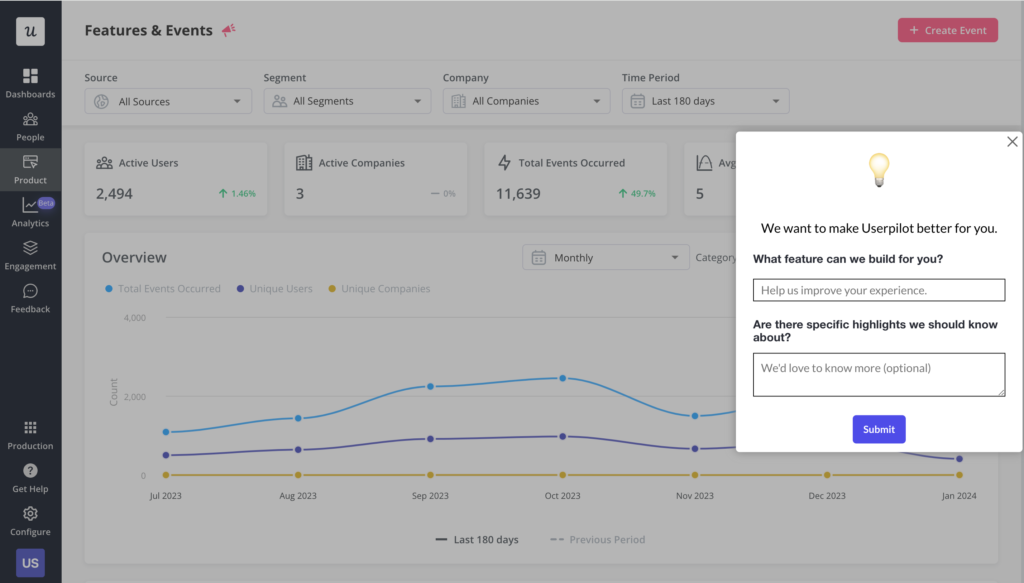This screenshot has width=1024, height=583.
Task: Submit the feedback form
Action: [878, 428]
